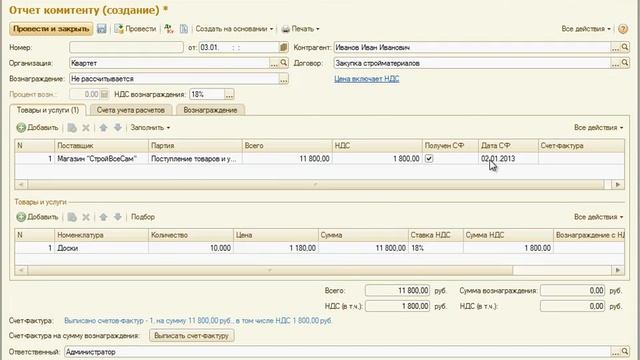
Task: Click the Контрагент field Иванов Иван Иванович
Action: (472, 47)
